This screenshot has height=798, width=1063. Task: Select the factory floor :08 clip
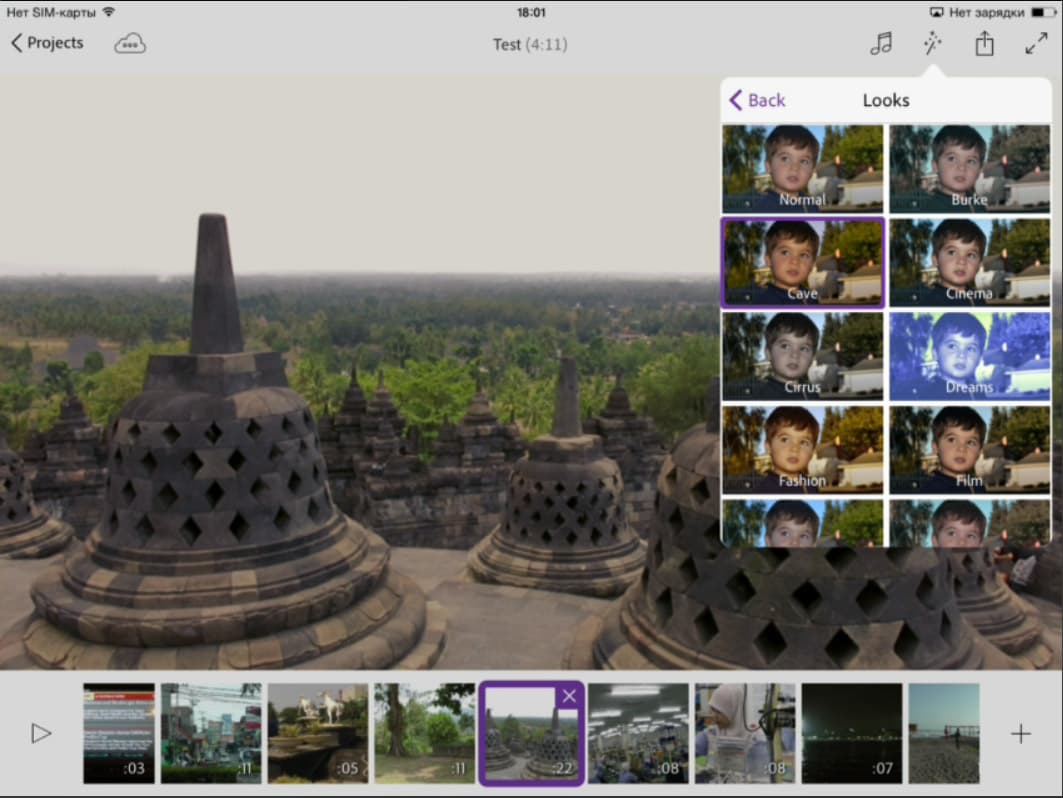point(638,733)
